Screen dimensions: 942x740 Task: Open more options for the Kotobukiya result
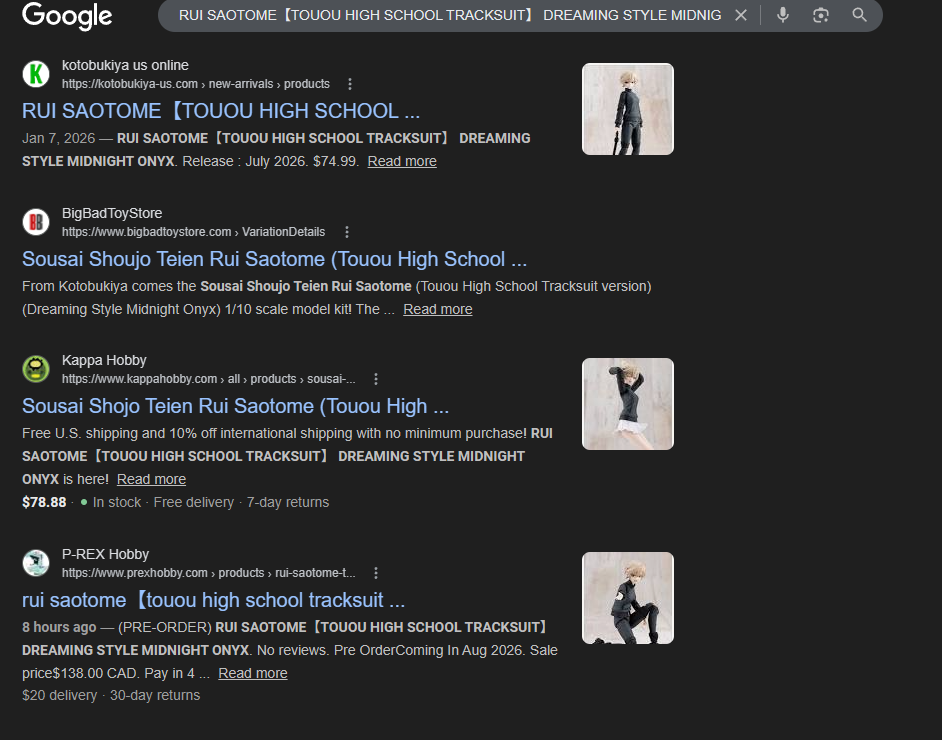coord(350,84)
